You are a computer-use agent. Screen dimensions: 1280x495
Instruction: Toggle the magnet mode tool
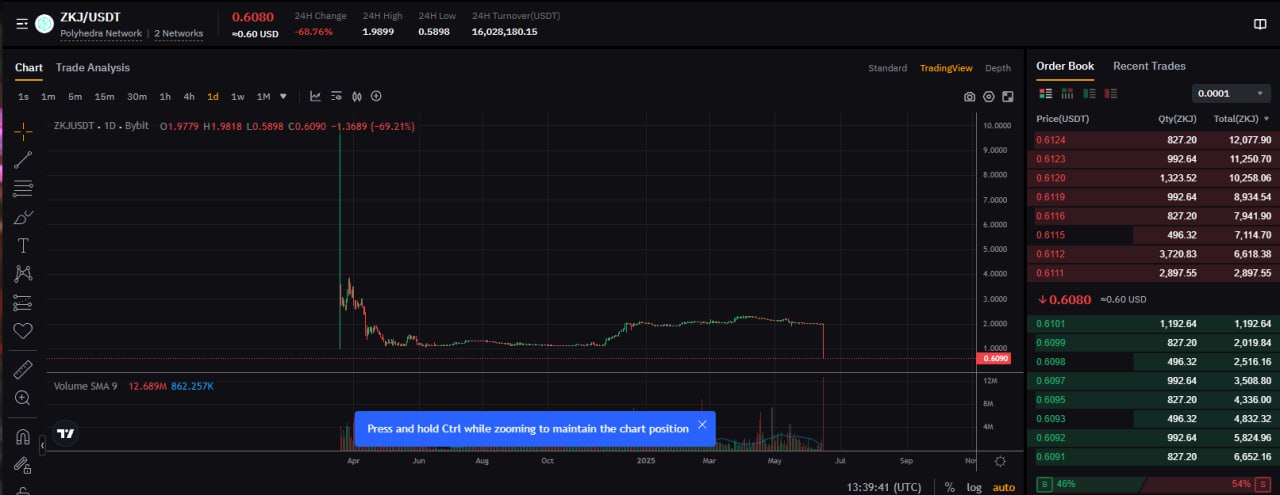pos(22,437)
